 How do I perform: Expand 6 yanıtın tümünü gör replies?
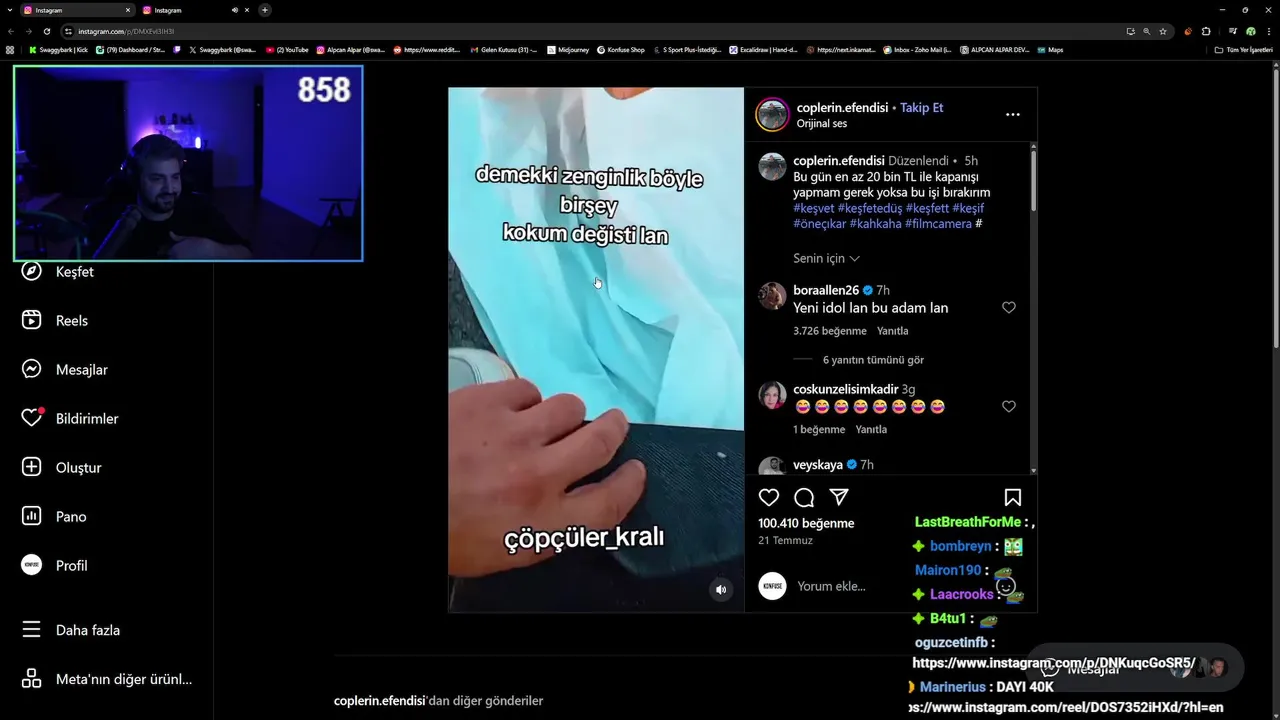[873, 360]
